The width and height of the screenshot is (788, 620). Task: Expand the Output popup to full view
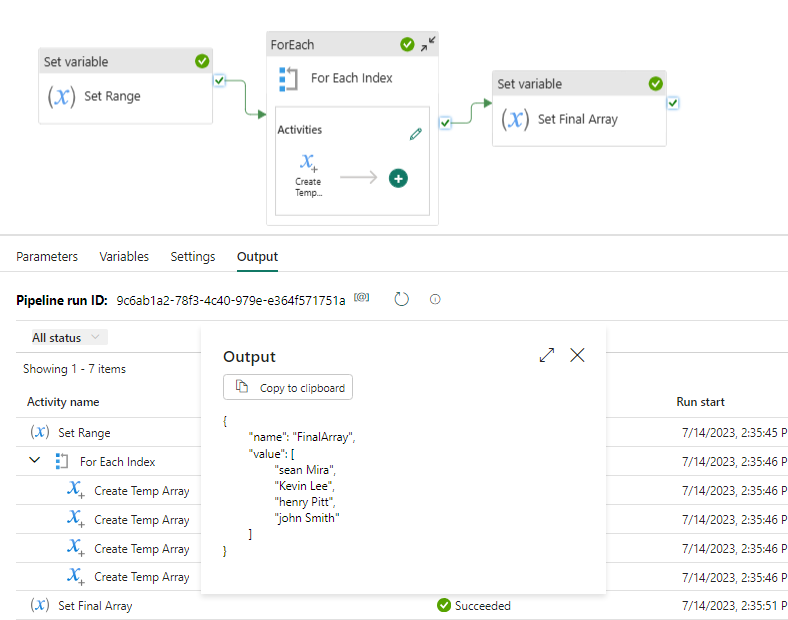pos(547,355)
